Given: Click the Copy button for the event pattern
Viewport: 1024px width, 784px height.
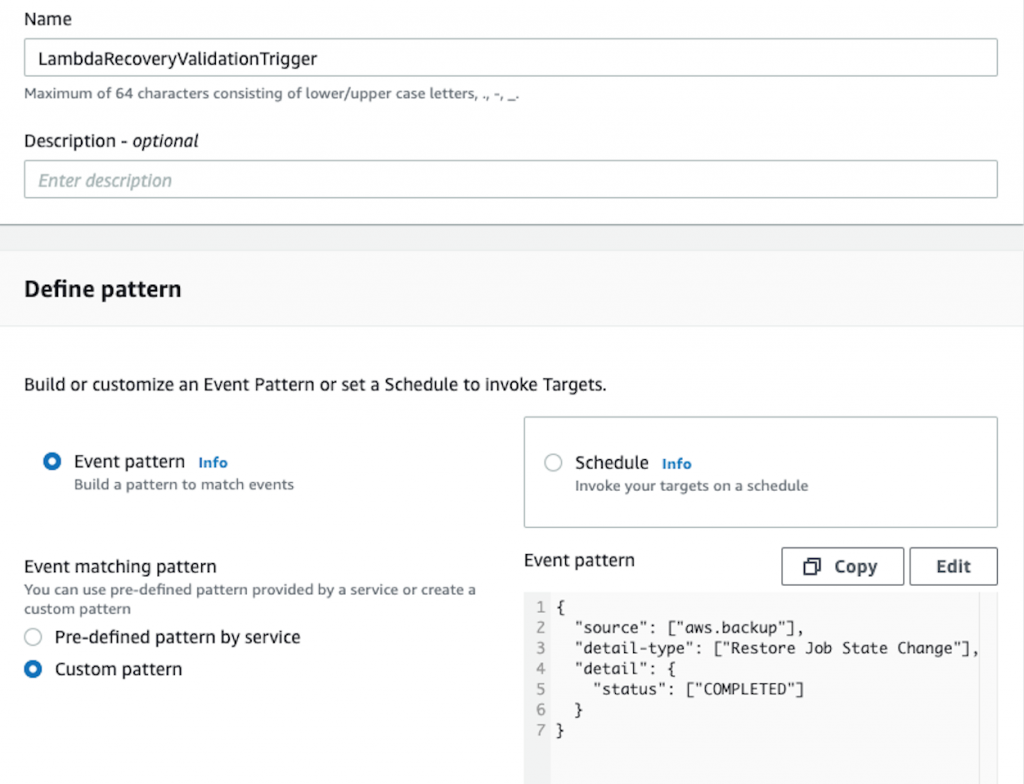Looking at the screenshot, I should click(x=842, y=566).
